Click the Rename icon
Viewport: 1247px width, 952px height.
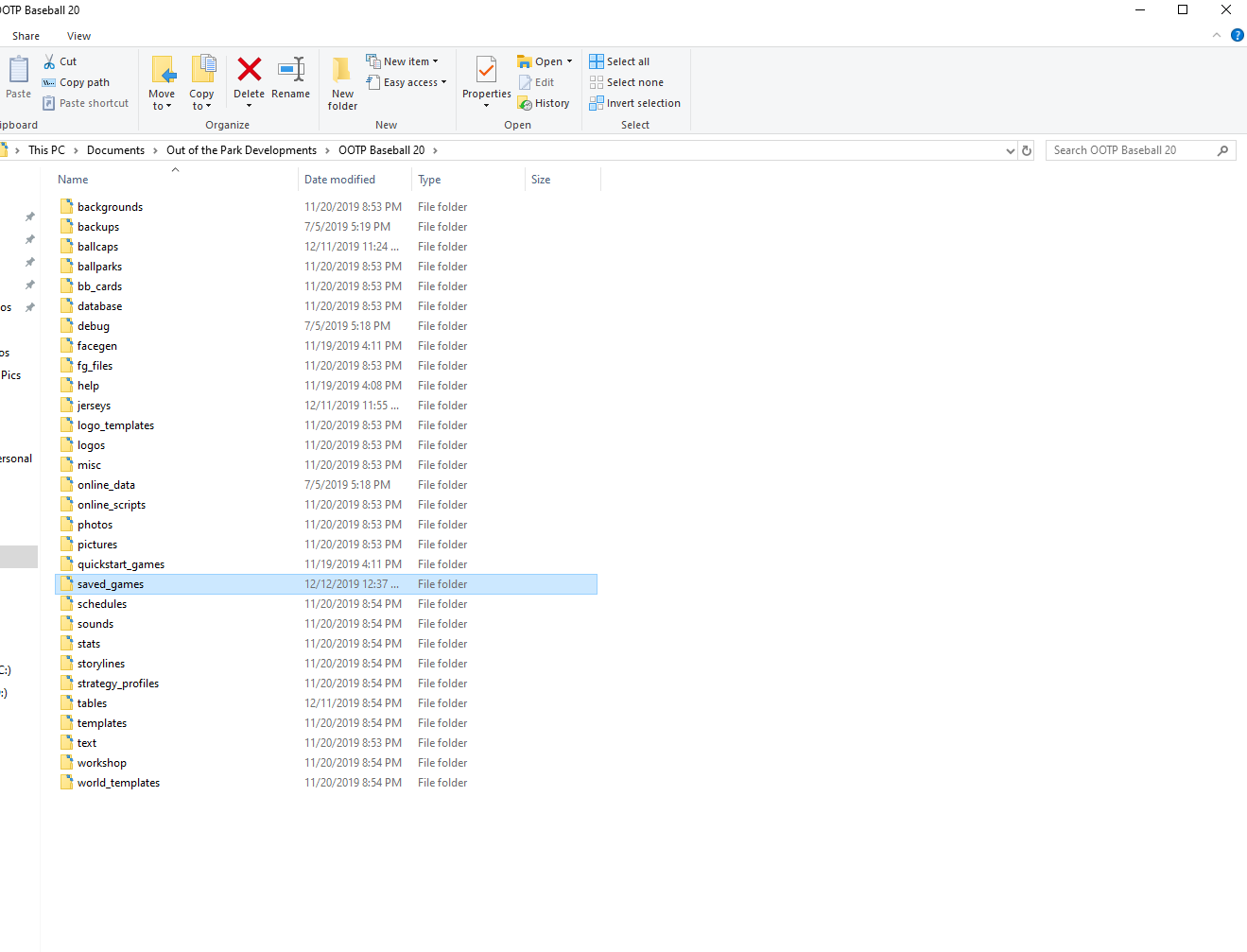tap(291, 69)
